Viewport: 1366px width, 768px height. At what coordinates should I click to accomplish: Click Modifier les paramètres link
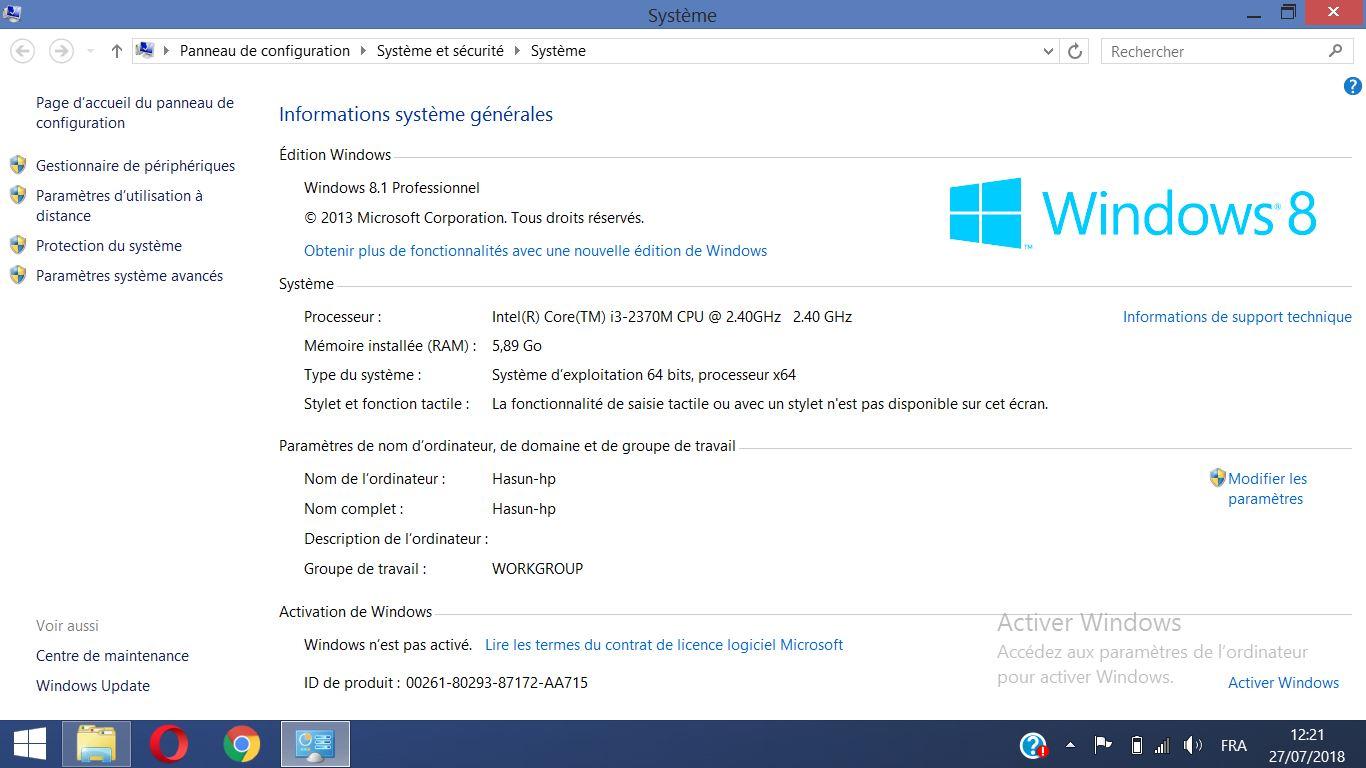[1267, 488]
